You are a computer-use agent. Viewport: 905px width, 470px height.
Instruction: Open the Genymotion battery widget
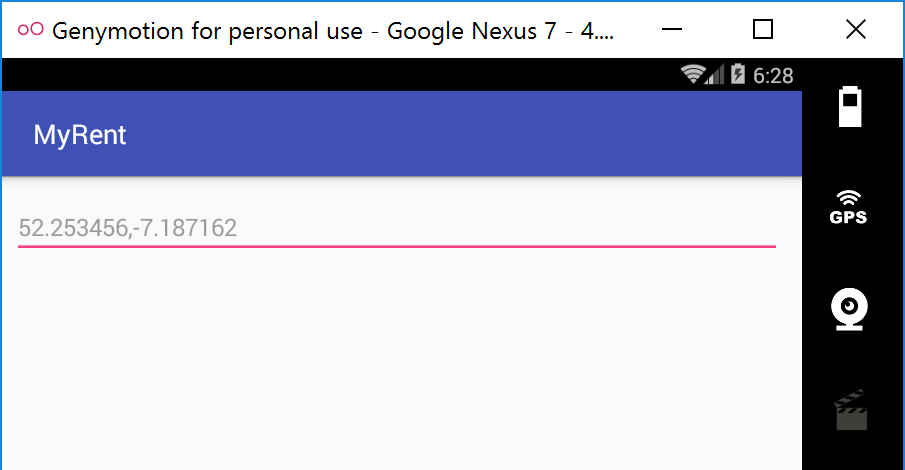849,107
